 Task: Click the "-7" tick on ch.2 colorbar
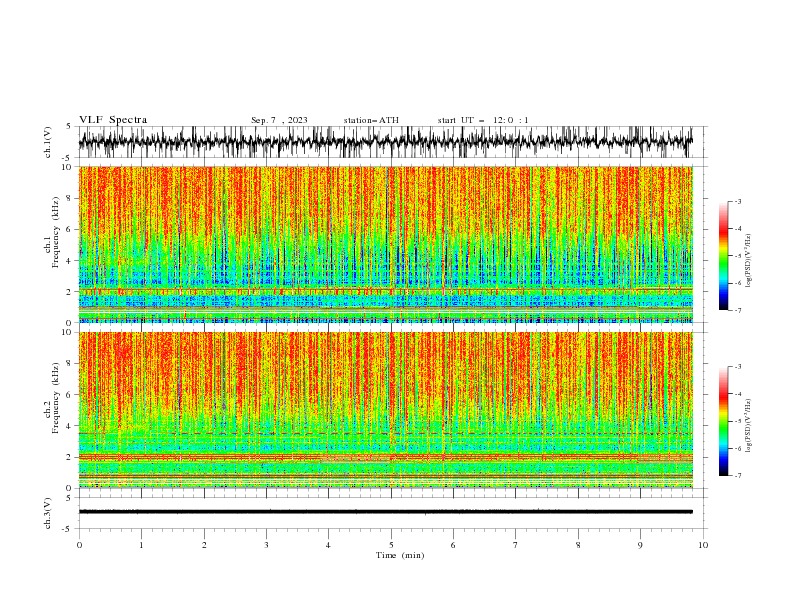(737, 476)
